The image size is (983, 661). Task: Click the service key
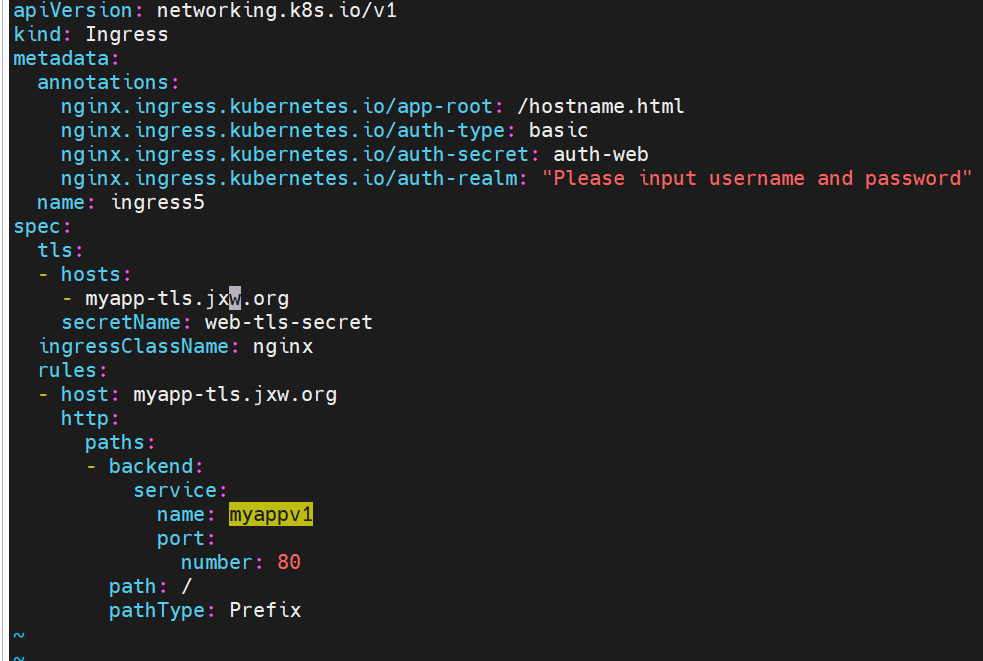pyautogui.click(x=175, y=490)
